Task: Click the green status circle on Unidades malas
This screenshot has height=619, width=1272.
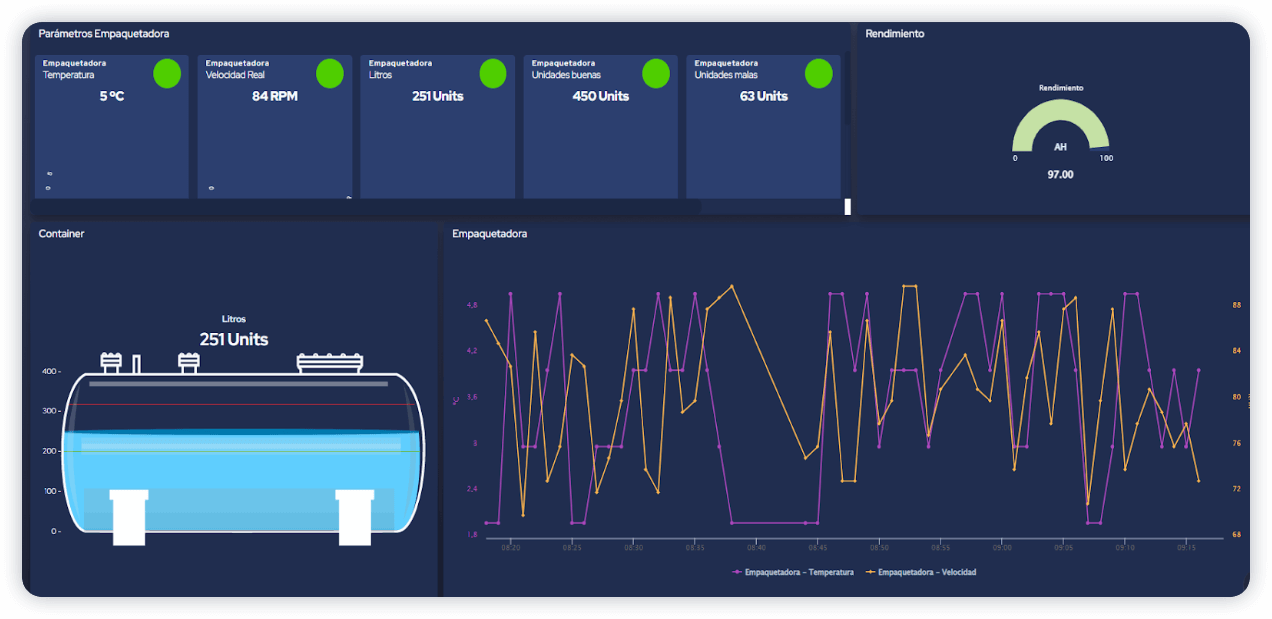Action: pos(819,73)
